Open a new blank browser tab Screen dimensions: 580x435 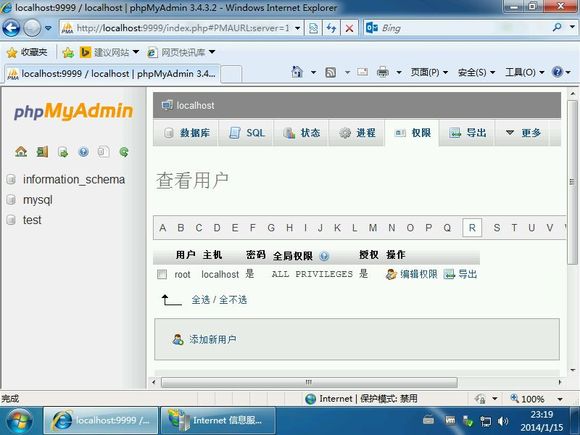click(x=231, y=74)
